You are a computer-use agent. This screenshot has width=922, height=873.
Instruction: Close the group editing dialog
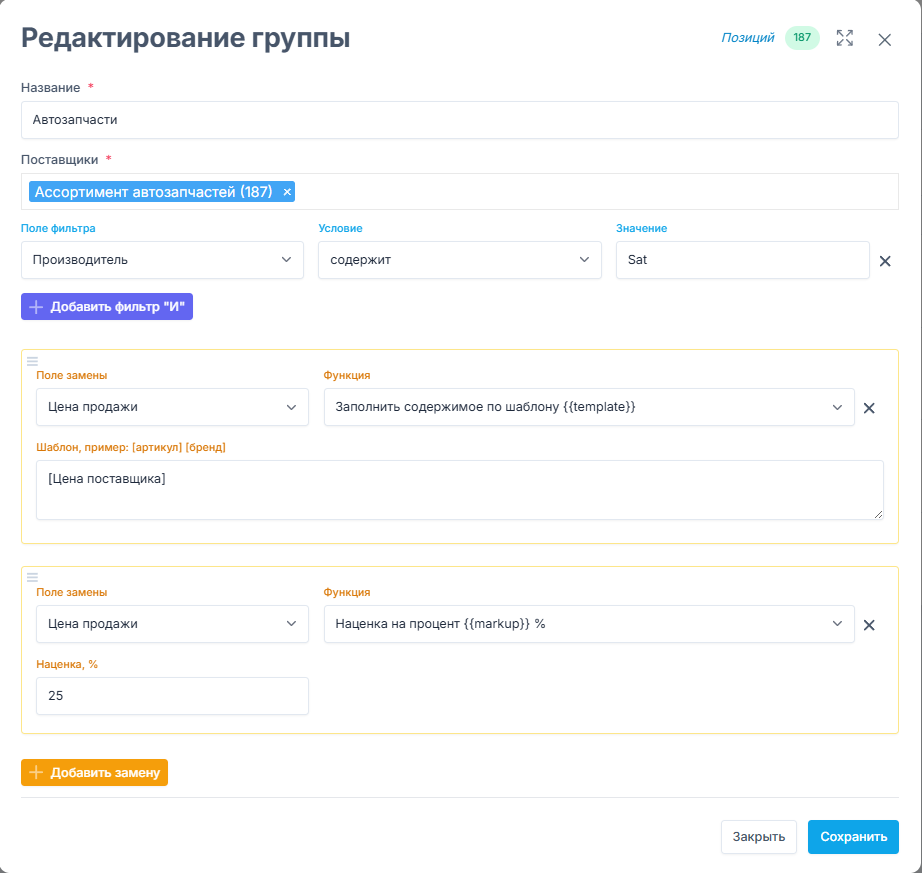(x=884, y=39)
